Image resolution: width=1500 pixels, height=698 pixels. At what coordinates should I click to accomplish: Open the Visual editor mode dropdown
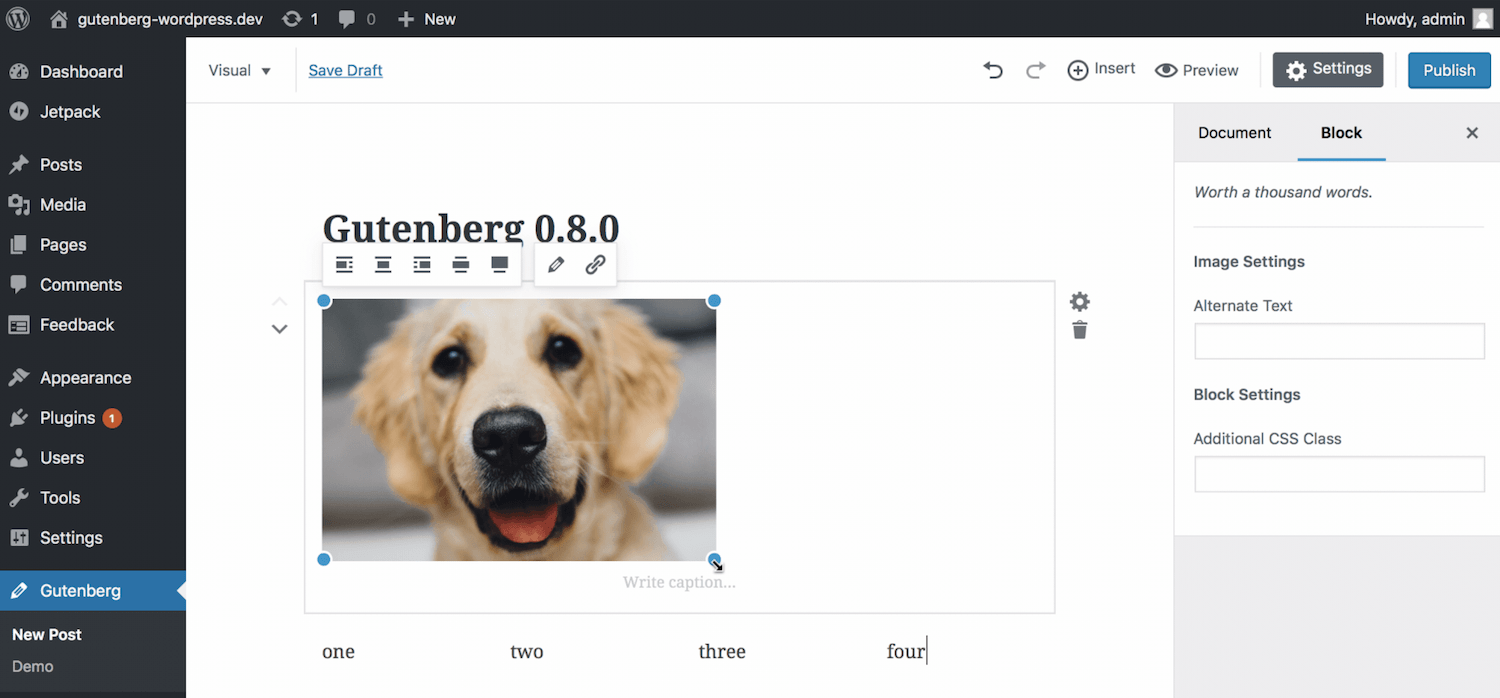point(240,70)
